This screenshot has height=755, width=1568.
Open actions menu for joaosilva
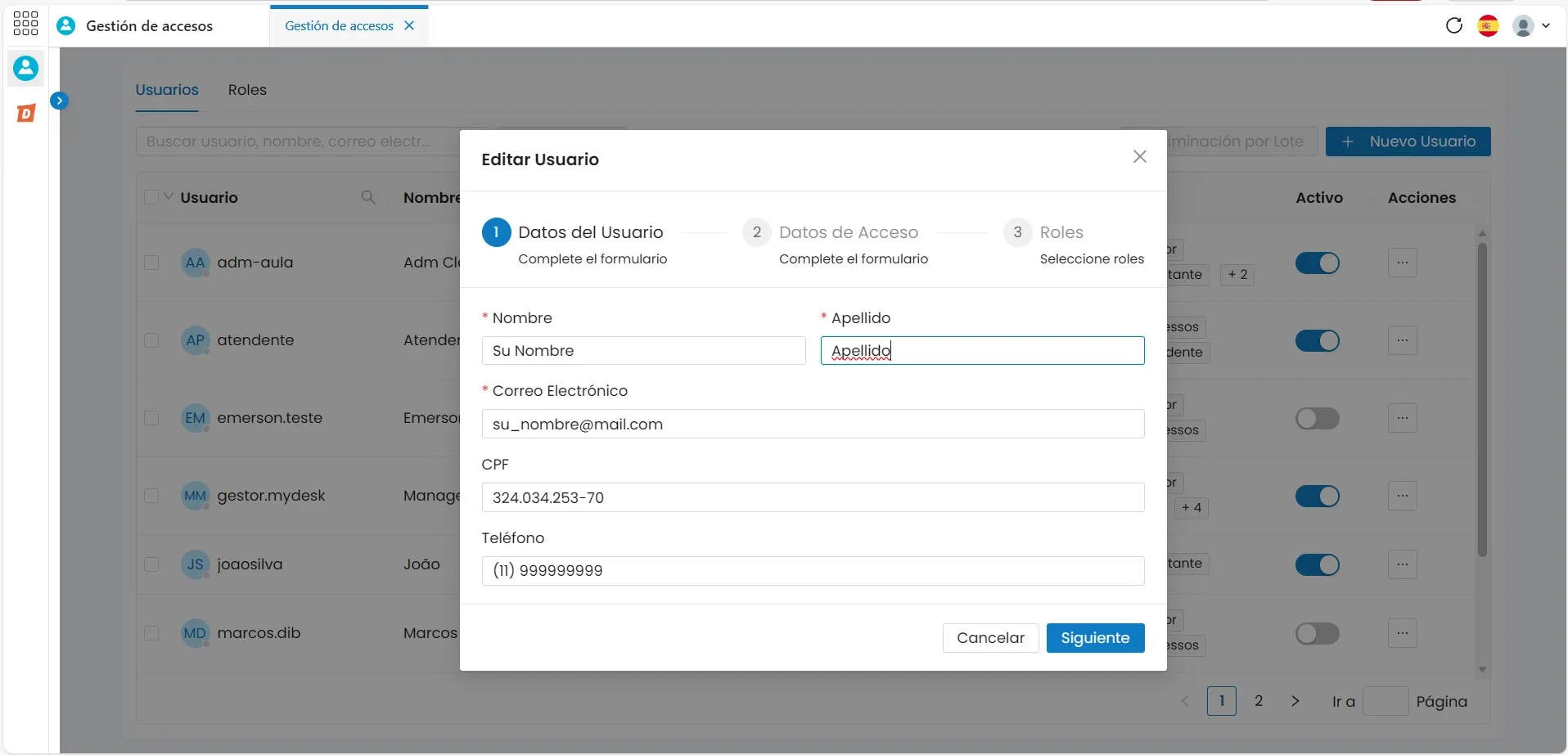click(x=1402, y=564)
